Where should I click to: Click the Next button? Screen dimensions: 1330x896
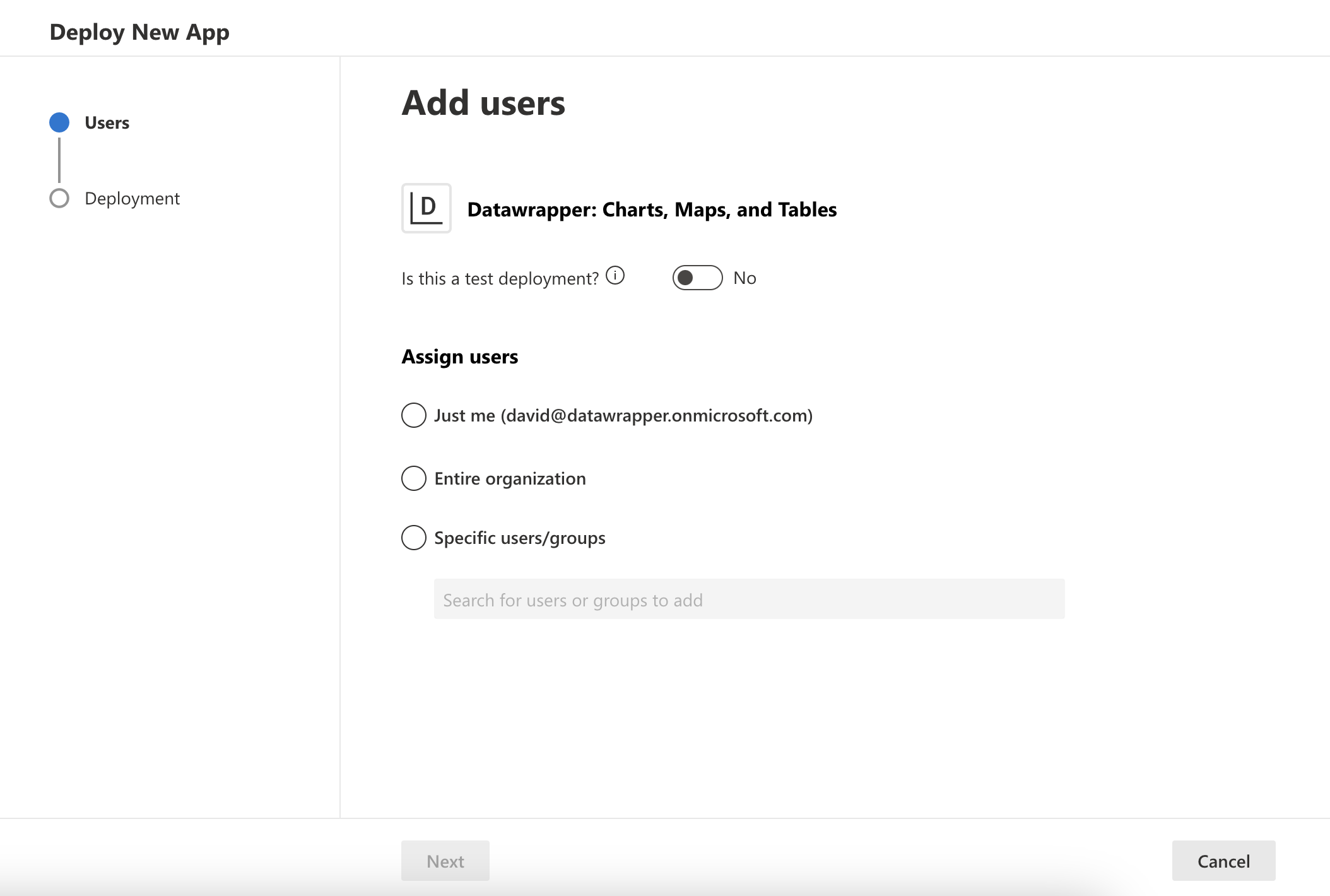click(445, 861)
